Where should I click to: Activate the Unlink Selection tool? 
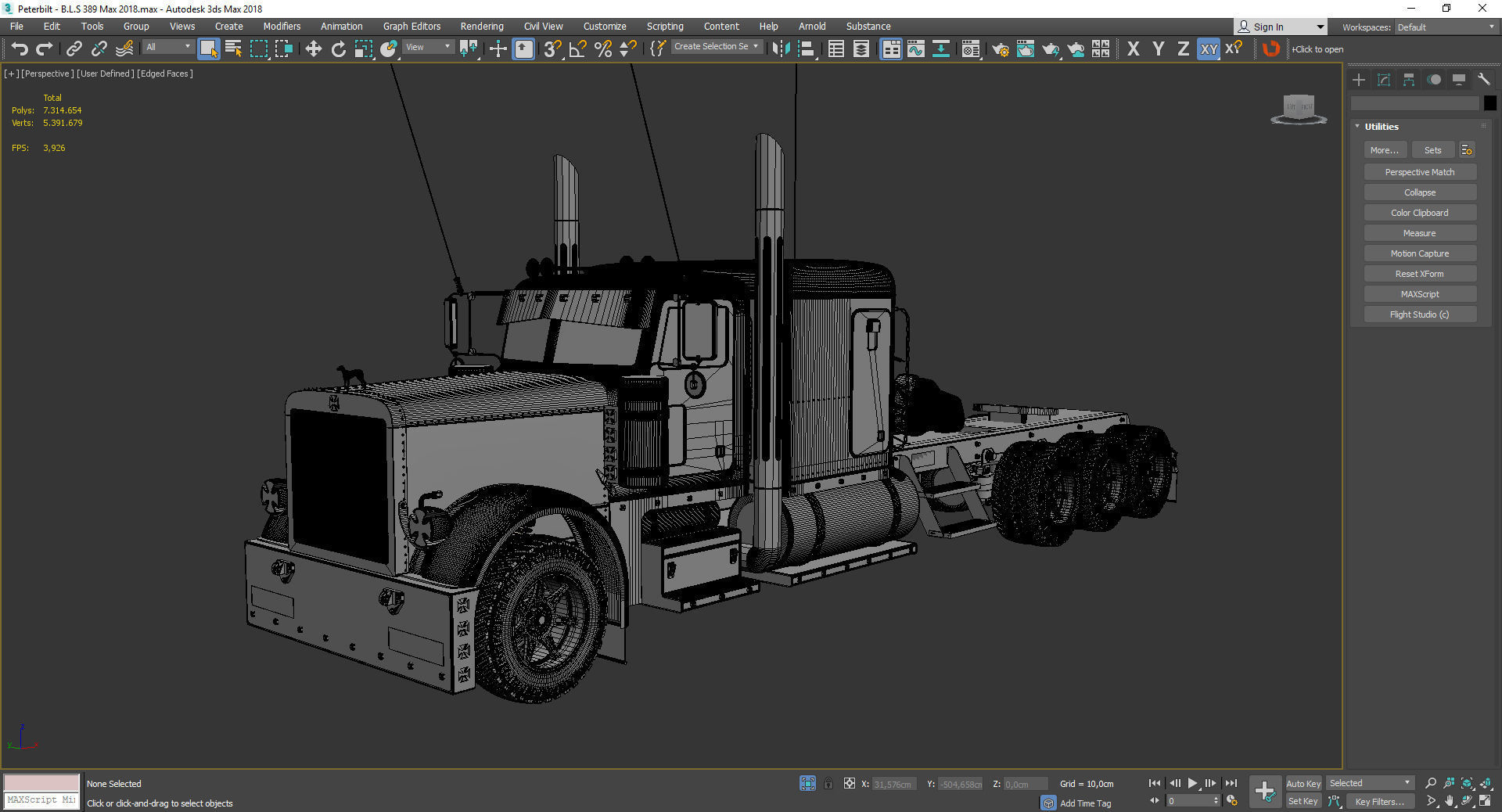click(99, 49)
